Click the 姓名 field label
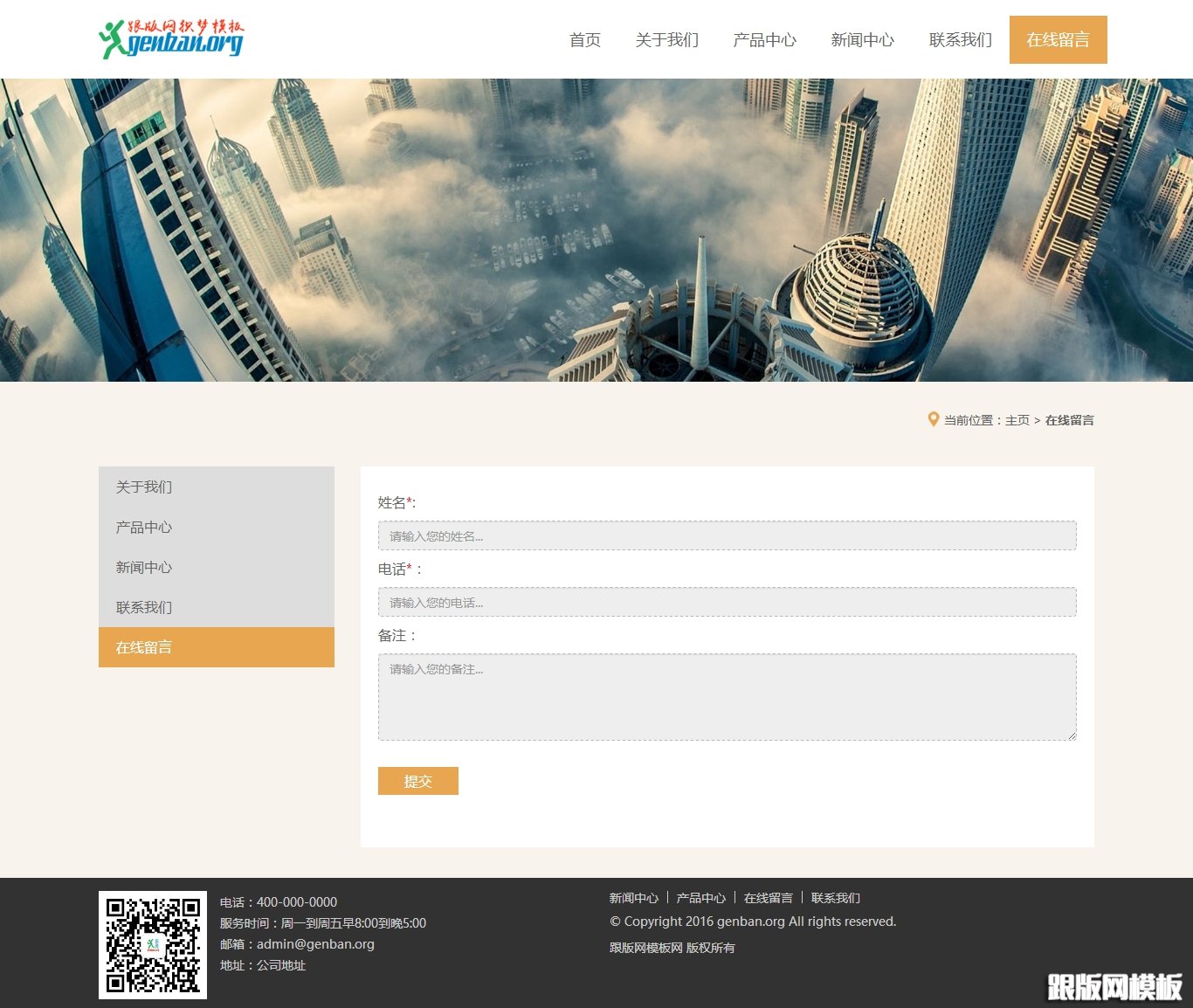1193x1008 pixels. [397, 502]
